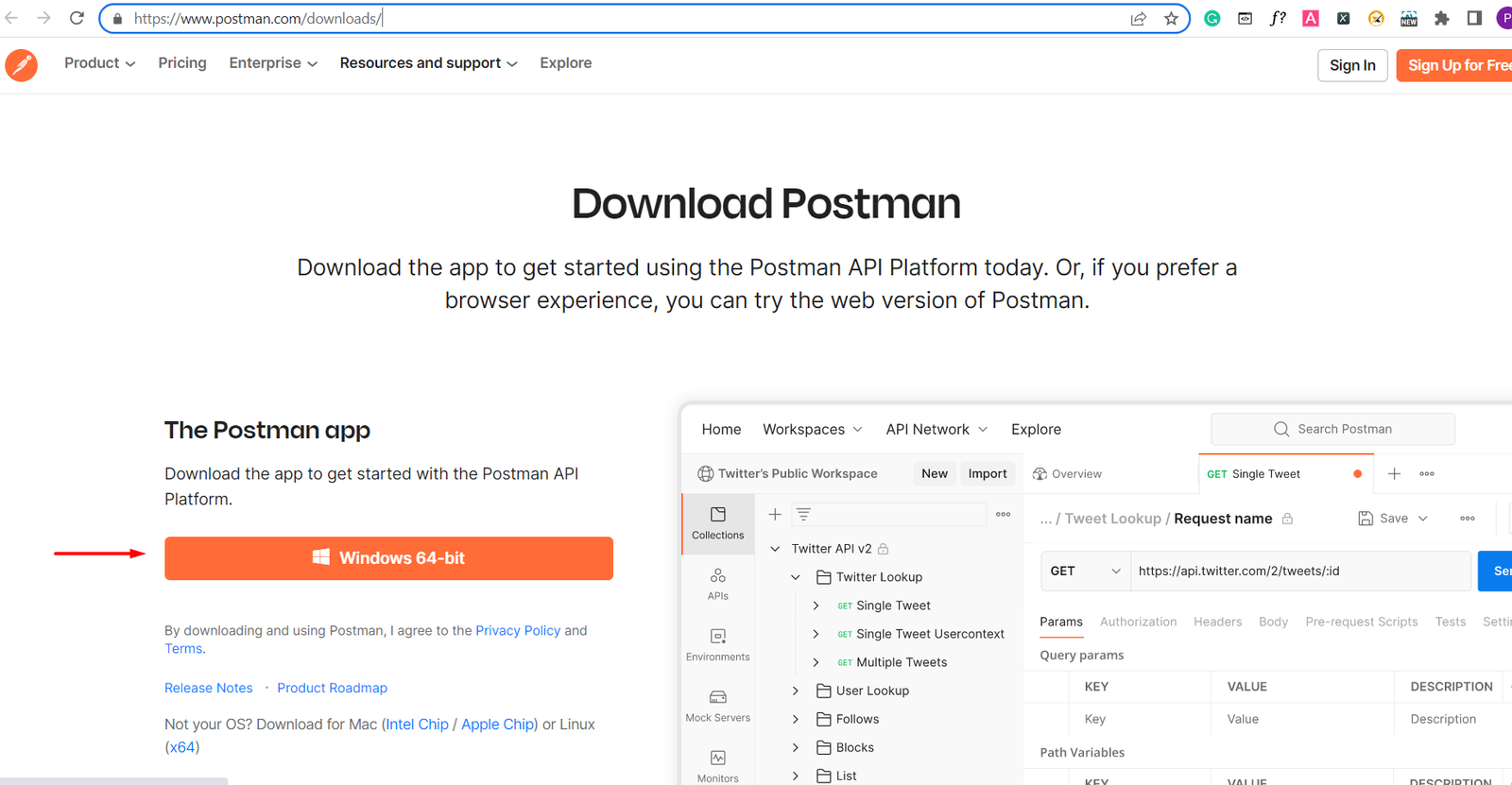Expand the Follows folder
1512x785 pixels.
[x=796, y=719]
